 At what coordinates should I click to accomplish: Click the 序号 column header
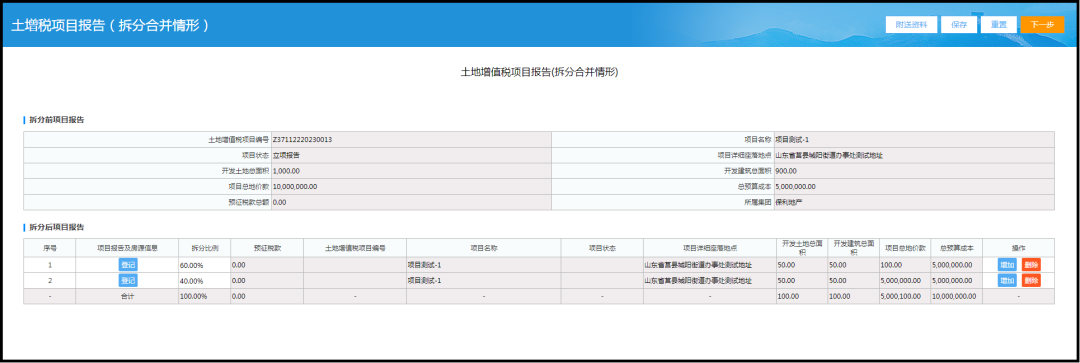point(50,247)
